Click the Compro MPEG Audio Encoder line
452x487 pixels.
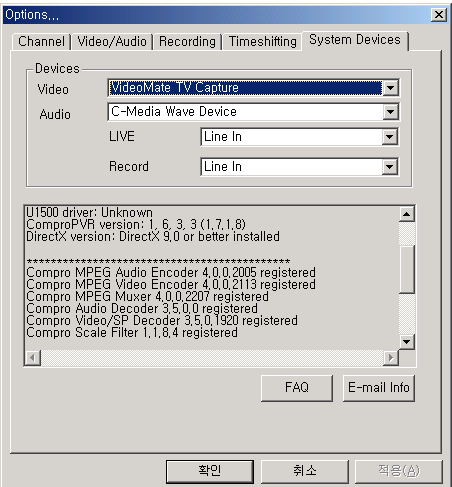tap(171, 273)
